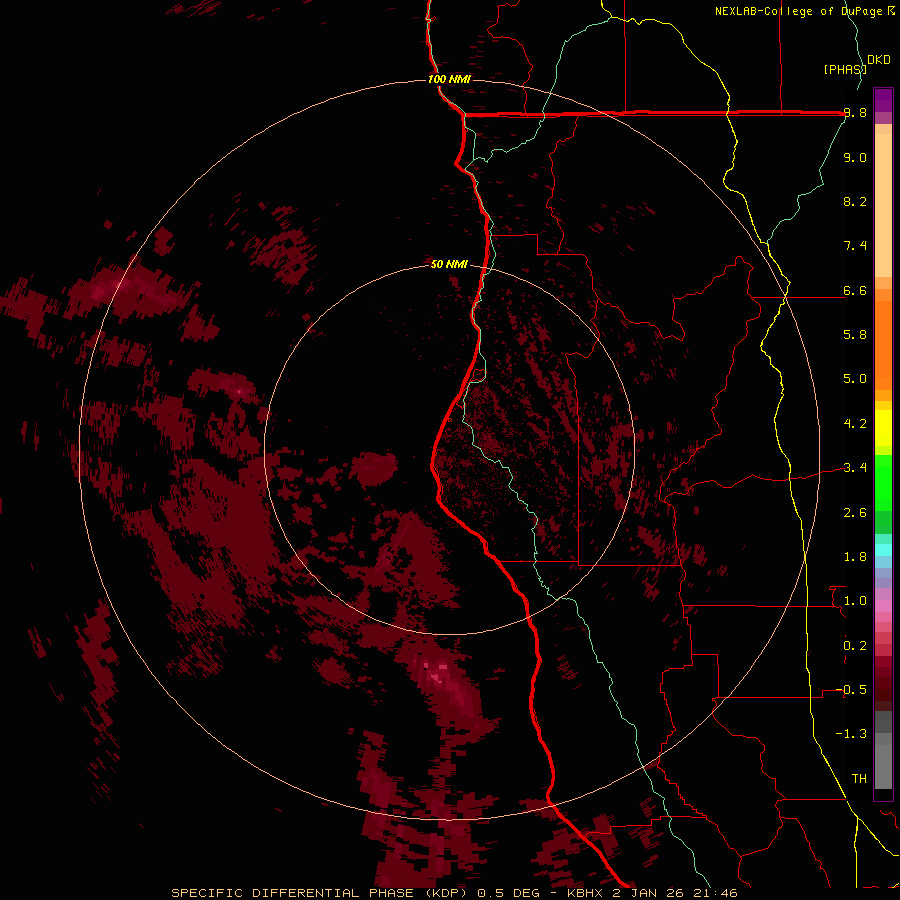Click the DKD unit label above the scale

click(878, 60)
